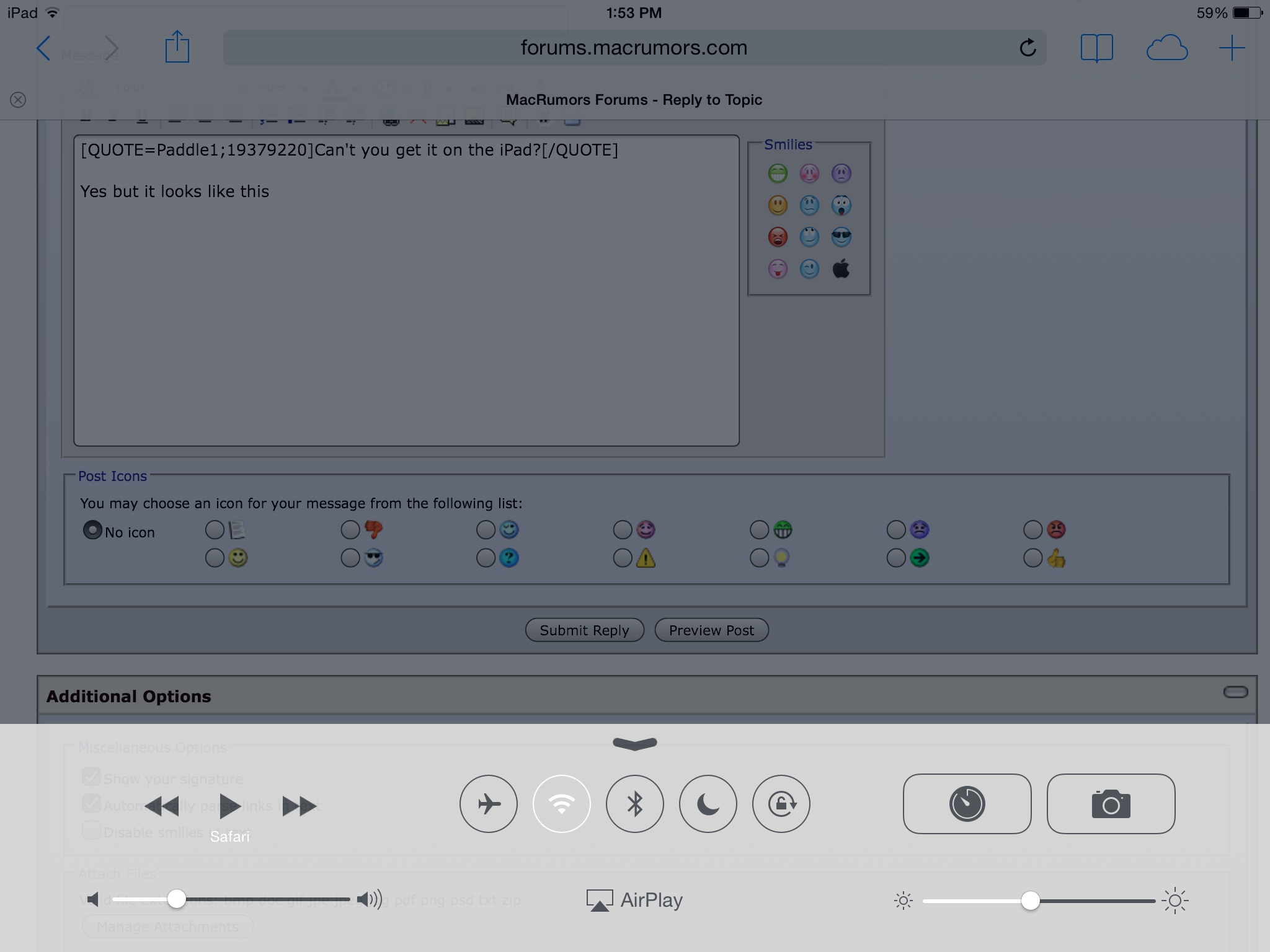
Task: Open Safari bookmarks book icon
Action: click(1096, 48)
